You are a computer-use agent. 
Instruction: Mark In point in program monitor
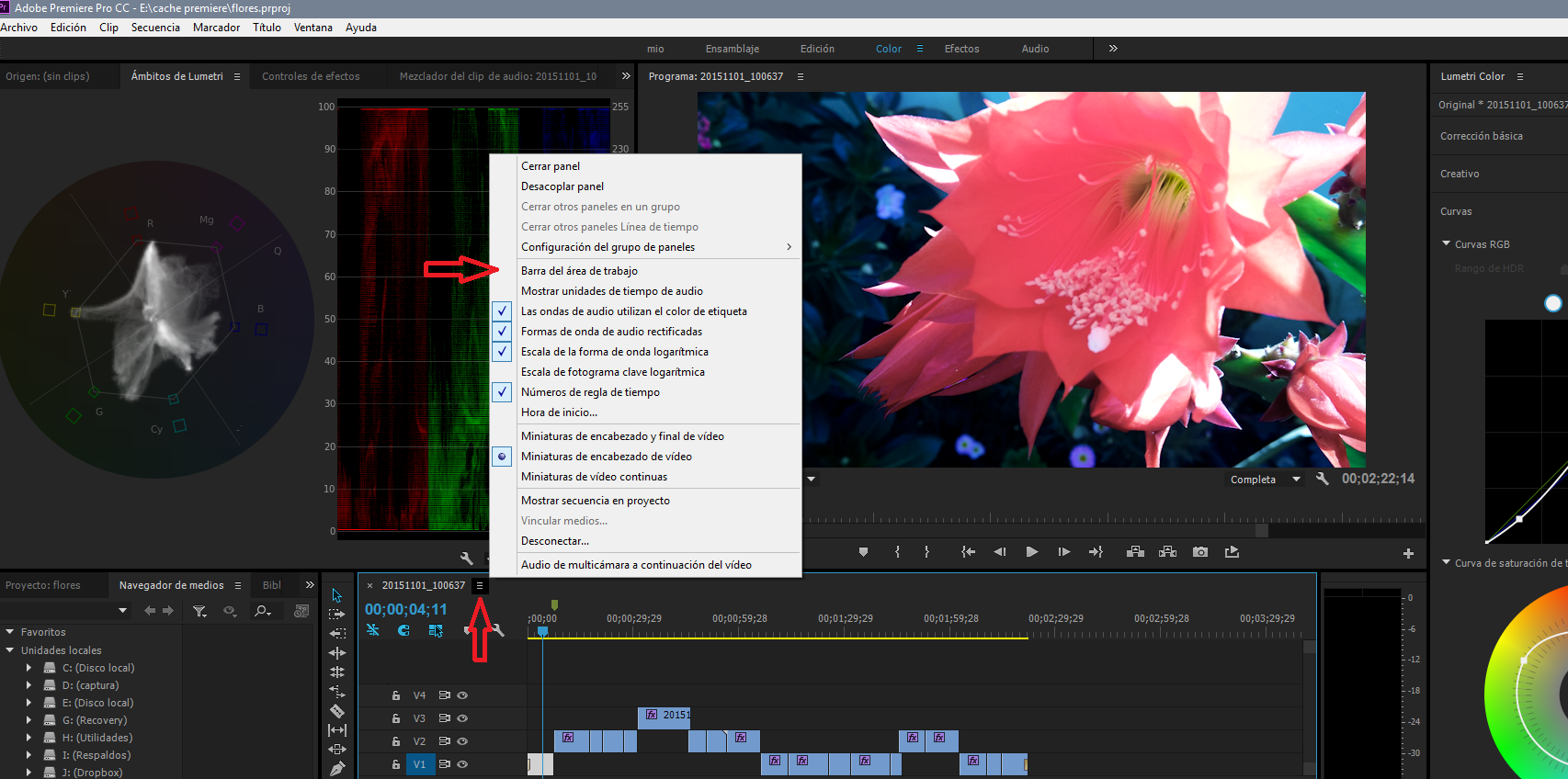897,552
